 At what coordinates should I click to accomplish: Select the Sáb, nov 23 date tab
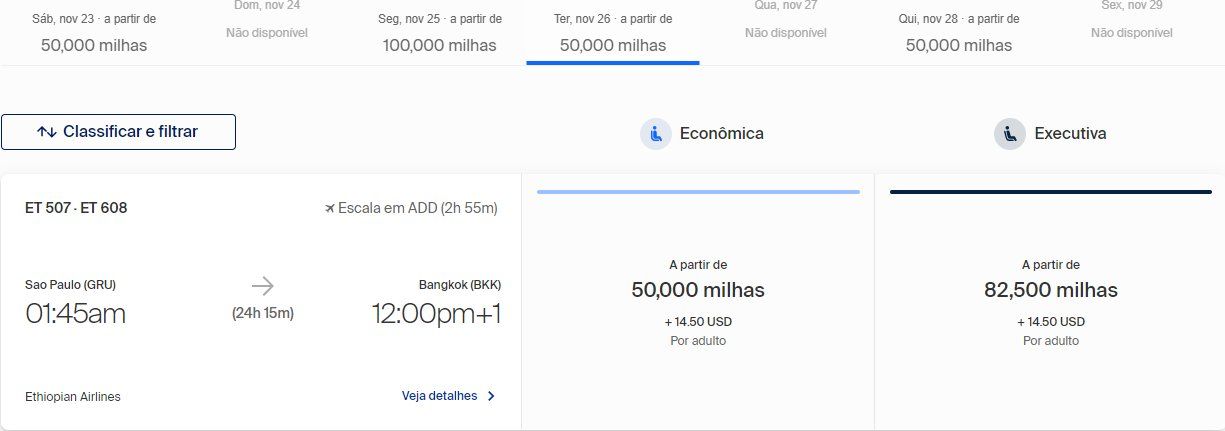click(x=94, y=32)
